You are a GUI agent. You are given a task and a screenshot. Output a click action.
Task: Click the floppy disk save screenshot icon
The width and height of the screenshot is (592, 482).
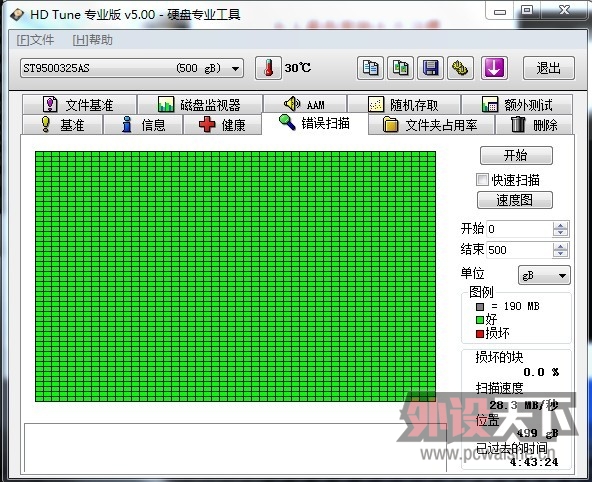(x=430, y=68)
